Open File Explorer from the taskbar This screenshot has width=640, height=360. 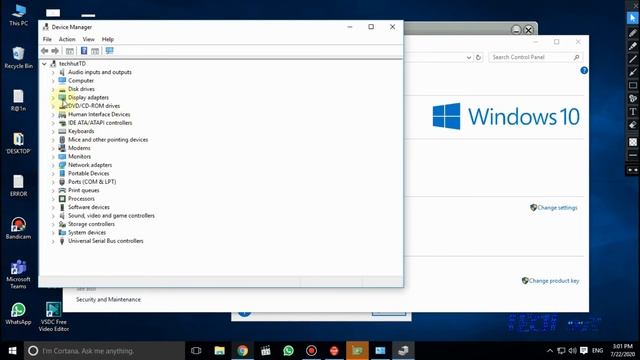click(220, 351)
